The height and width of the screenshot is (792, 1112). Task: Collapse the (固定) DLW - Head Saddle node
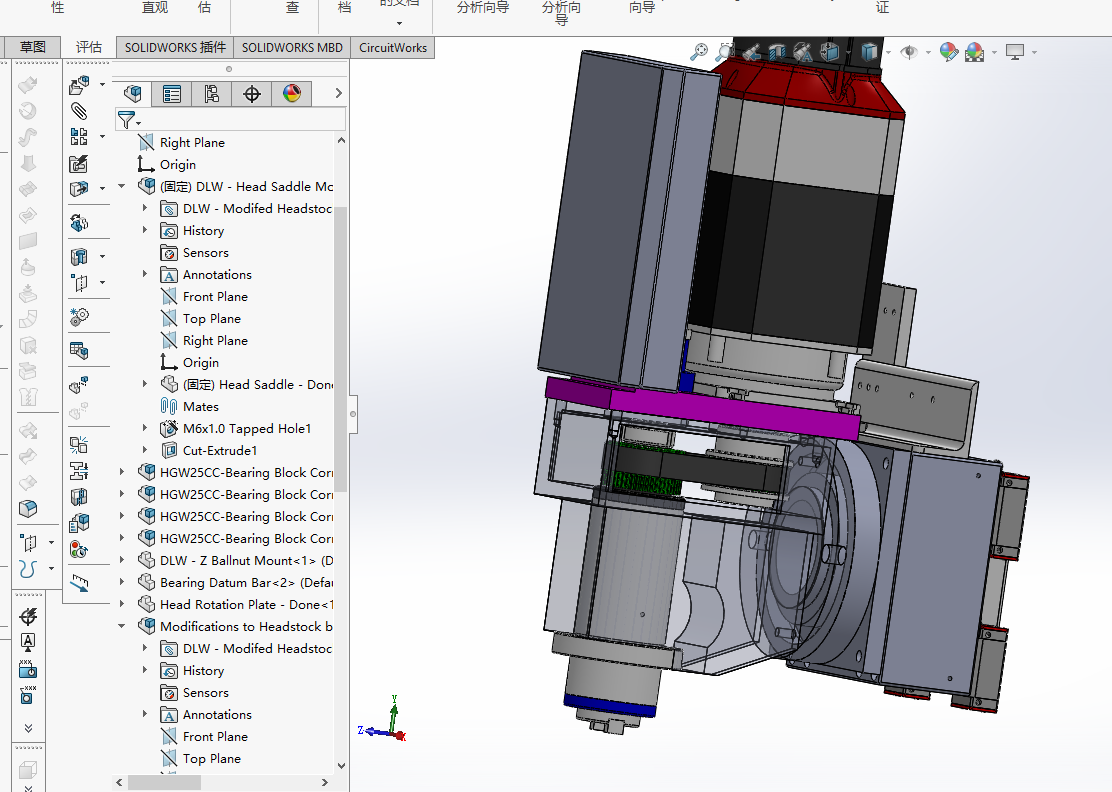pos(121,186)
